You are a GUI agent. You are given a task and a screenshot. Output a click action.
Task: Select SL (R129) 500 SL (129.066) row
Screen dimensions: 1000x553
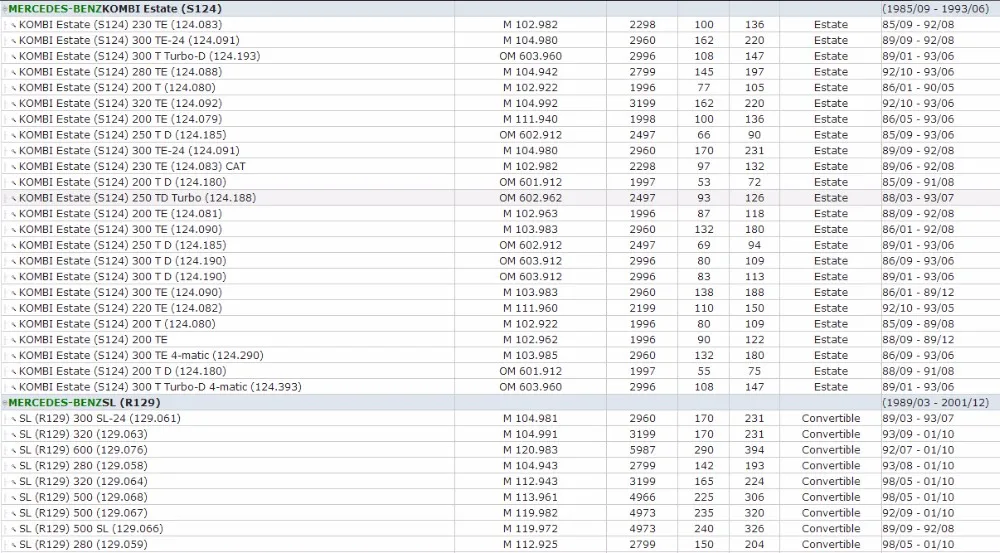click(500, 528)
